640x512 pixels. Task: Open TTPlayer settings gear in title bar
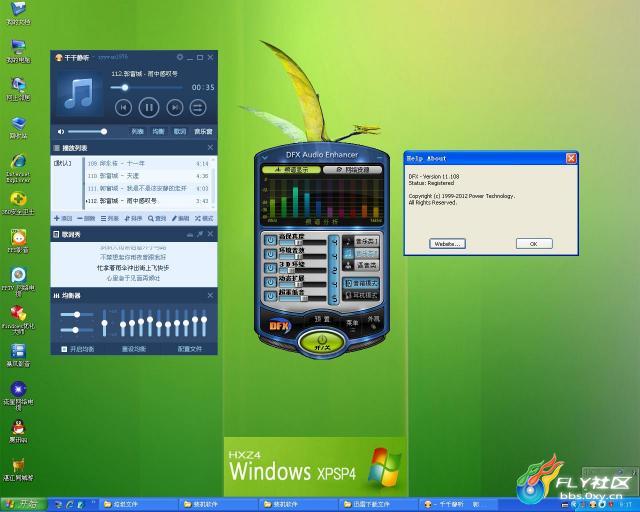click(180, 57)
